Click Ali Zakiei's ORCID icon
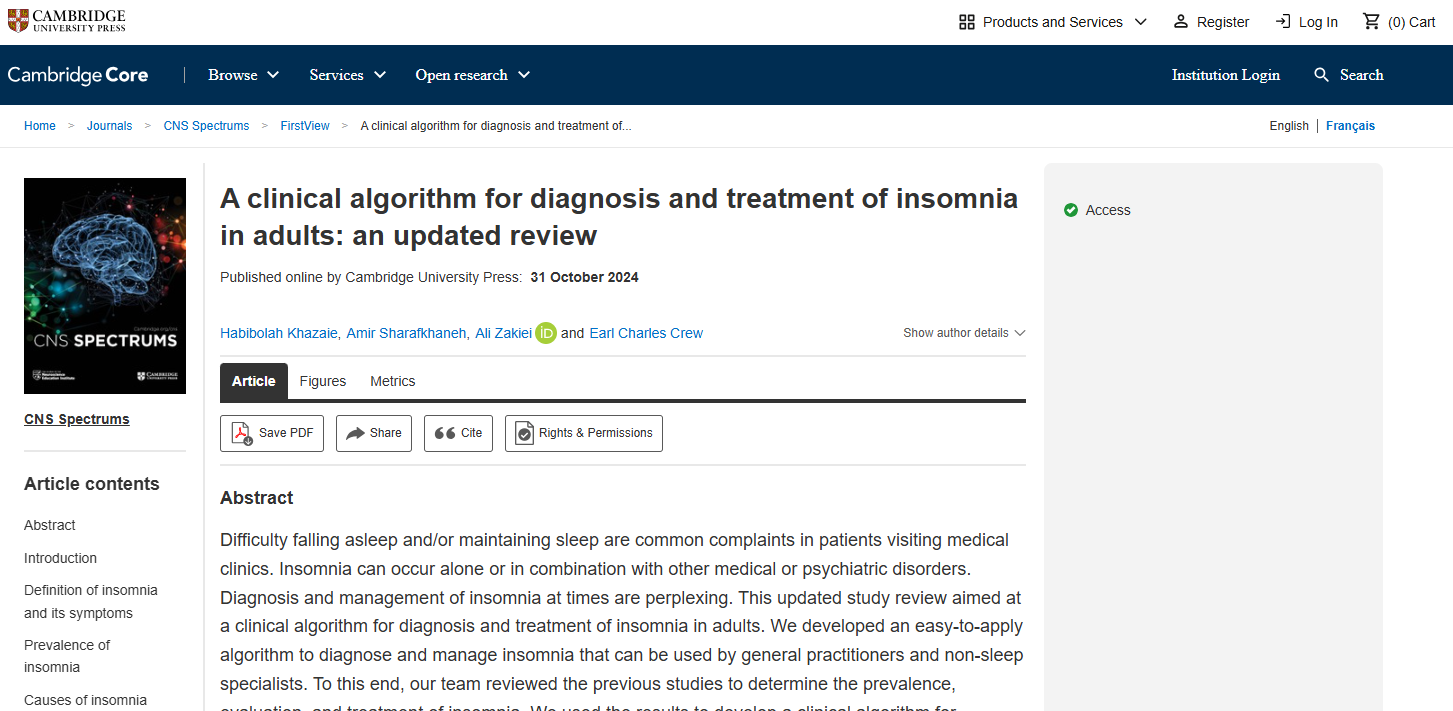The image size is (1453, 711). click(x=545, y=333)
